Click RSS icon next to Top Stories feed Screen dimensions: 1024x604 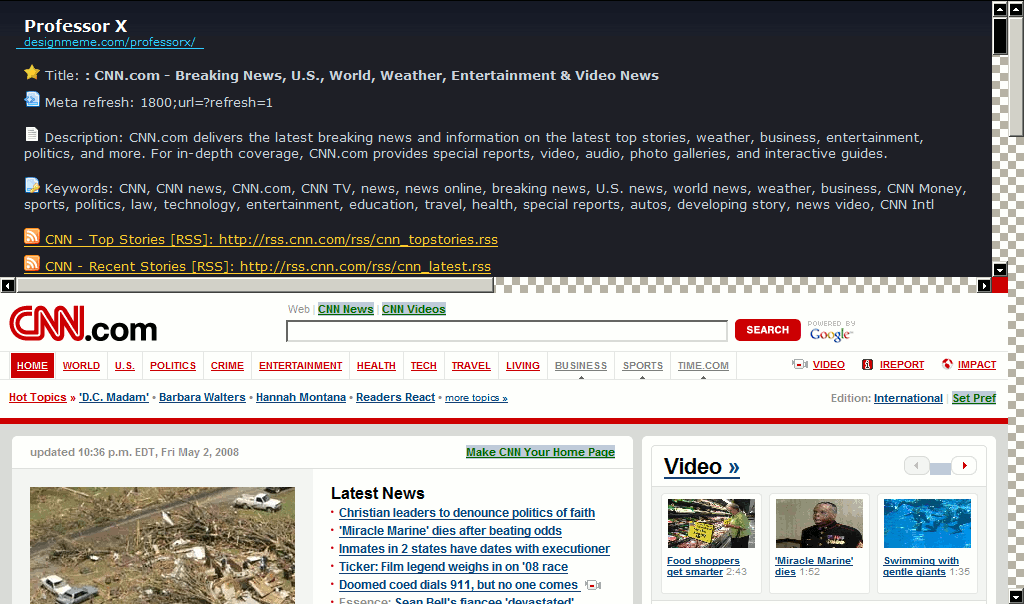(x=32, y=236)
